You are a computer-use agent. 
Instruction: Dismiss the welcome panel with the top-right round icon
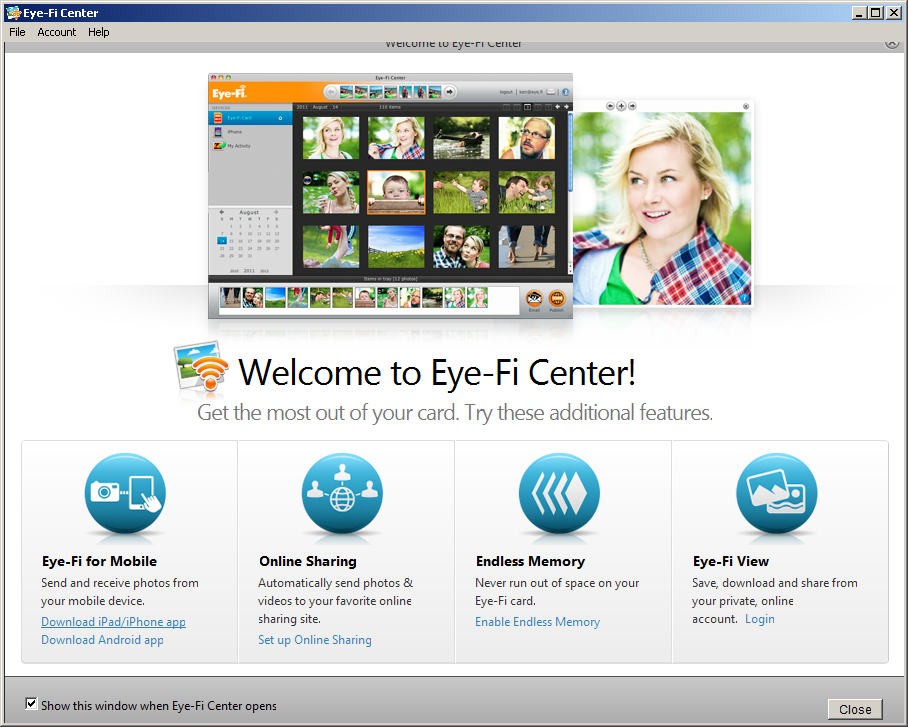coord(891,43)
